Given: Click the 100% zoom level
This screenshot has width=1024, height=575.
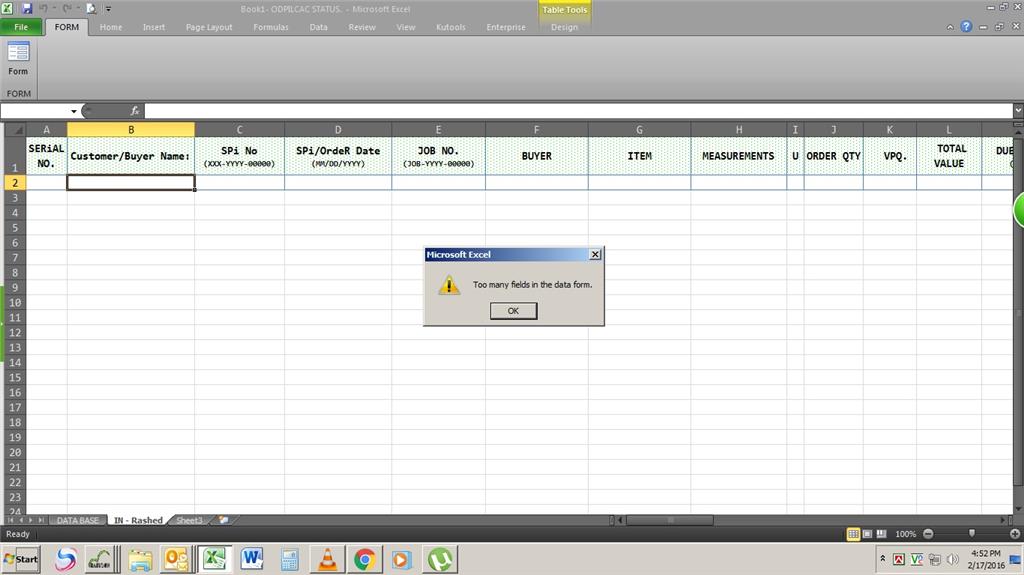Looking at the screenshot, I should (905, 534).
